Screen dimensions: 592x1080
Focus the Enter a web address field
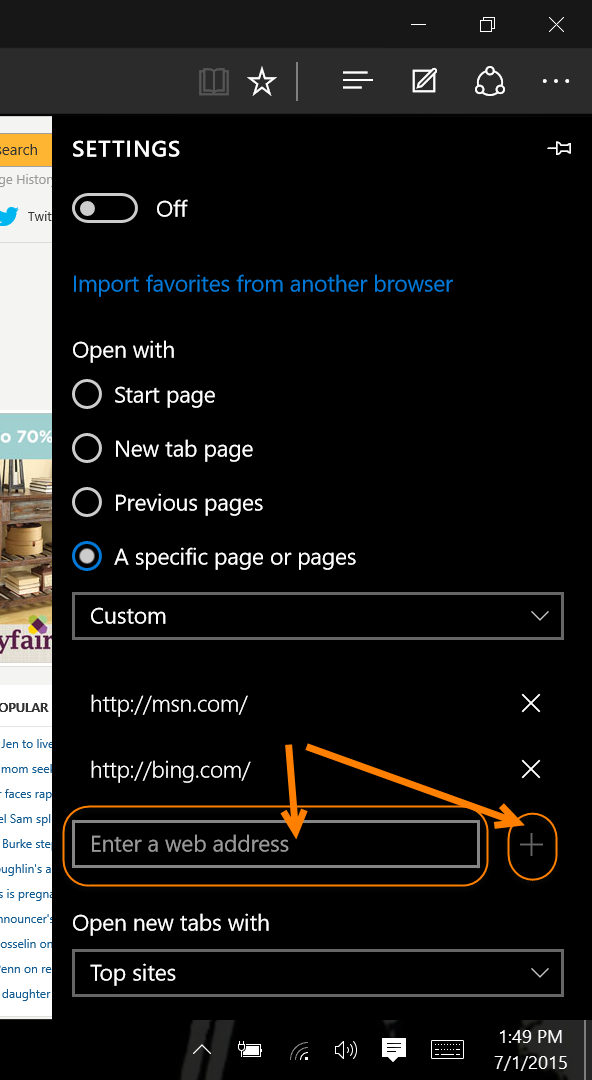pos(276,844)
